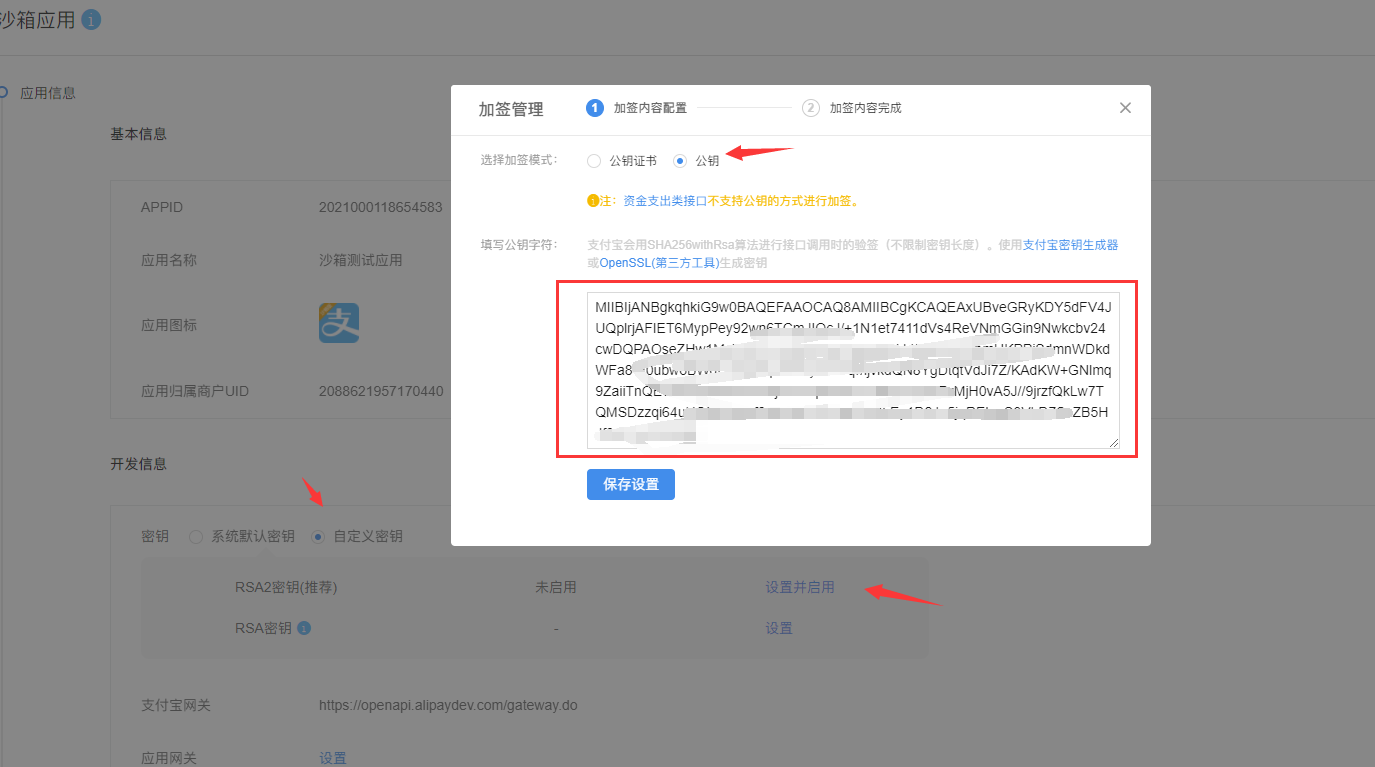Screen dimensions: 1375x767
Task: Click step 1 加签内容配置 indicator
Action: pos(637,108)
